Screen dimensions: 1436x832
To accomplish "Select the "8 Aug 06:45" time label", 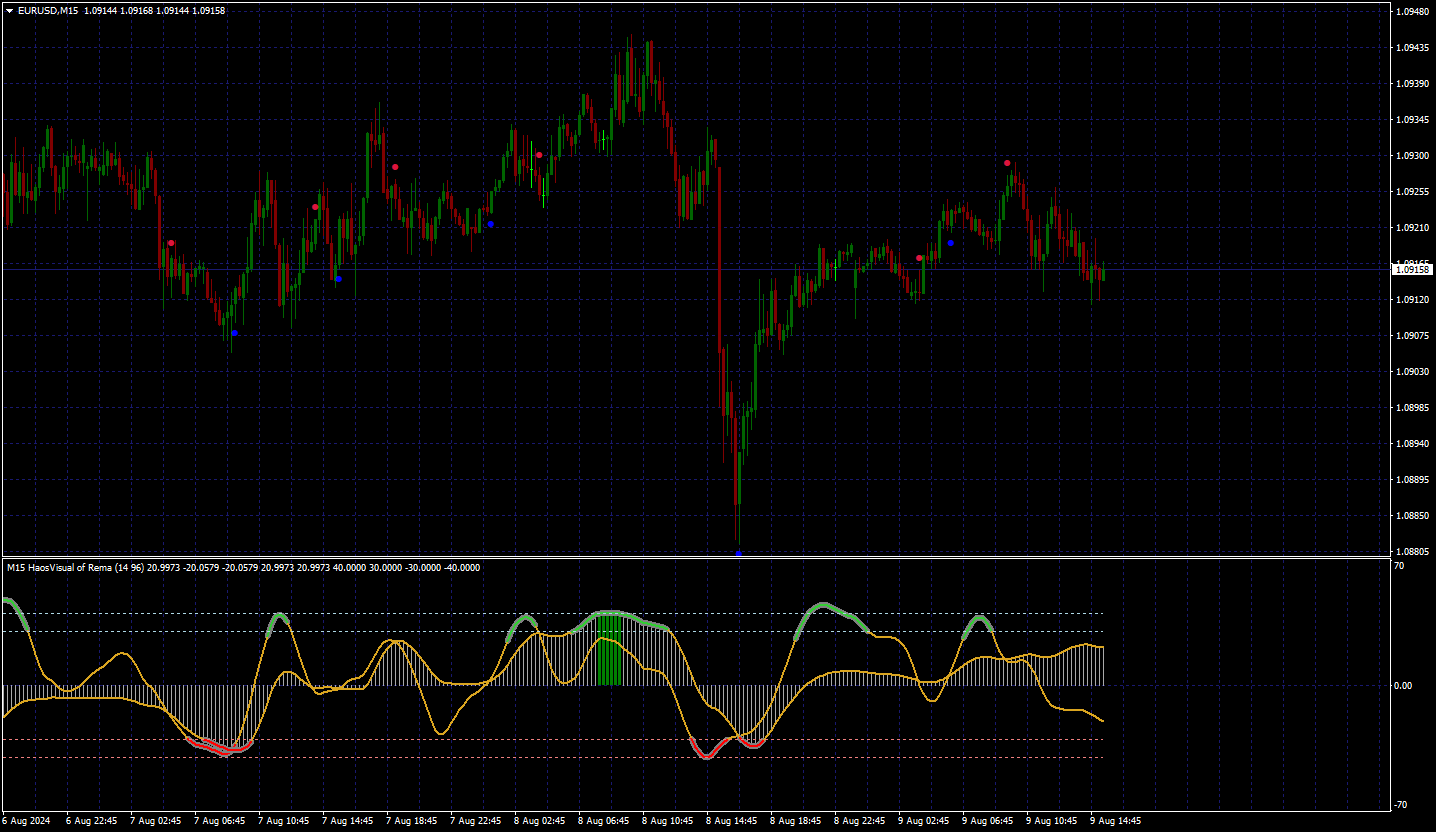I will pos(604,821).
